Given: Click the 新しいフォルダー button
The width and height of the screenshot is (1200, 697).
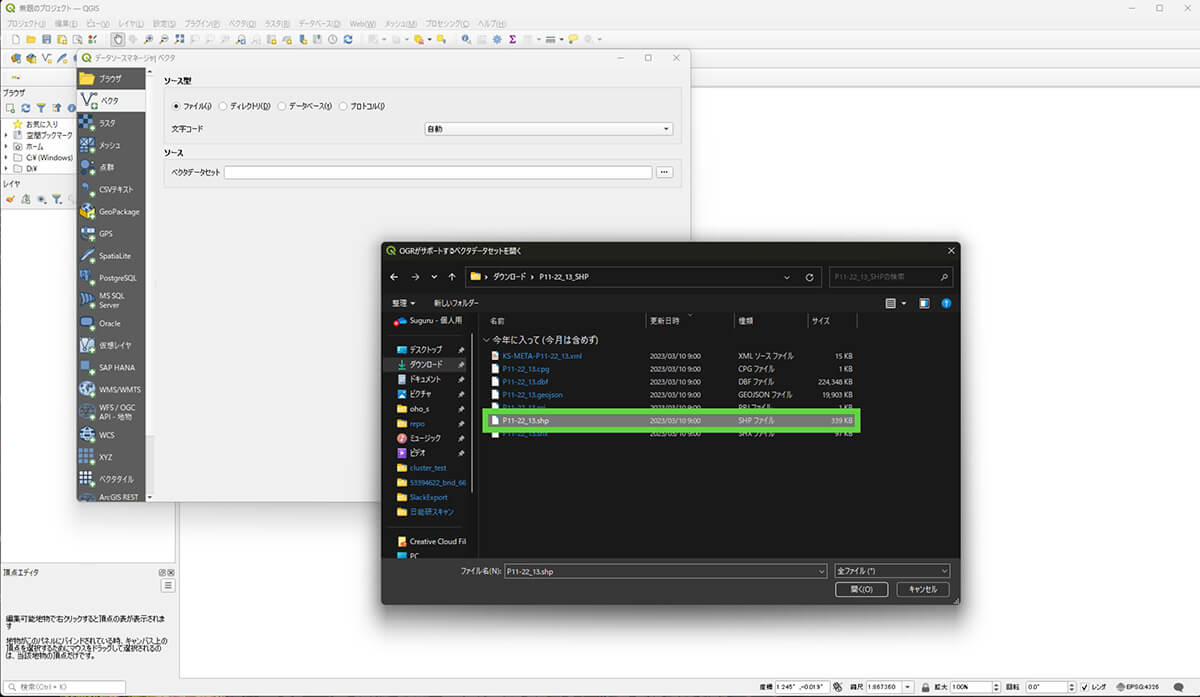Looking at the screenshot, I should click(x=456, y=303).
